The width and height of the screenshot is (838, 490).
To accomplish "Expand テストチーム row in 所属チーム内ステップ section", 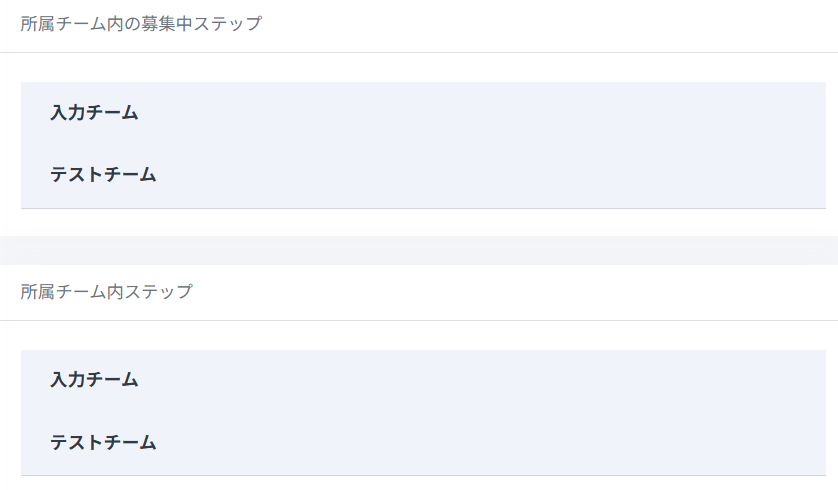I will tap(104, 442).
